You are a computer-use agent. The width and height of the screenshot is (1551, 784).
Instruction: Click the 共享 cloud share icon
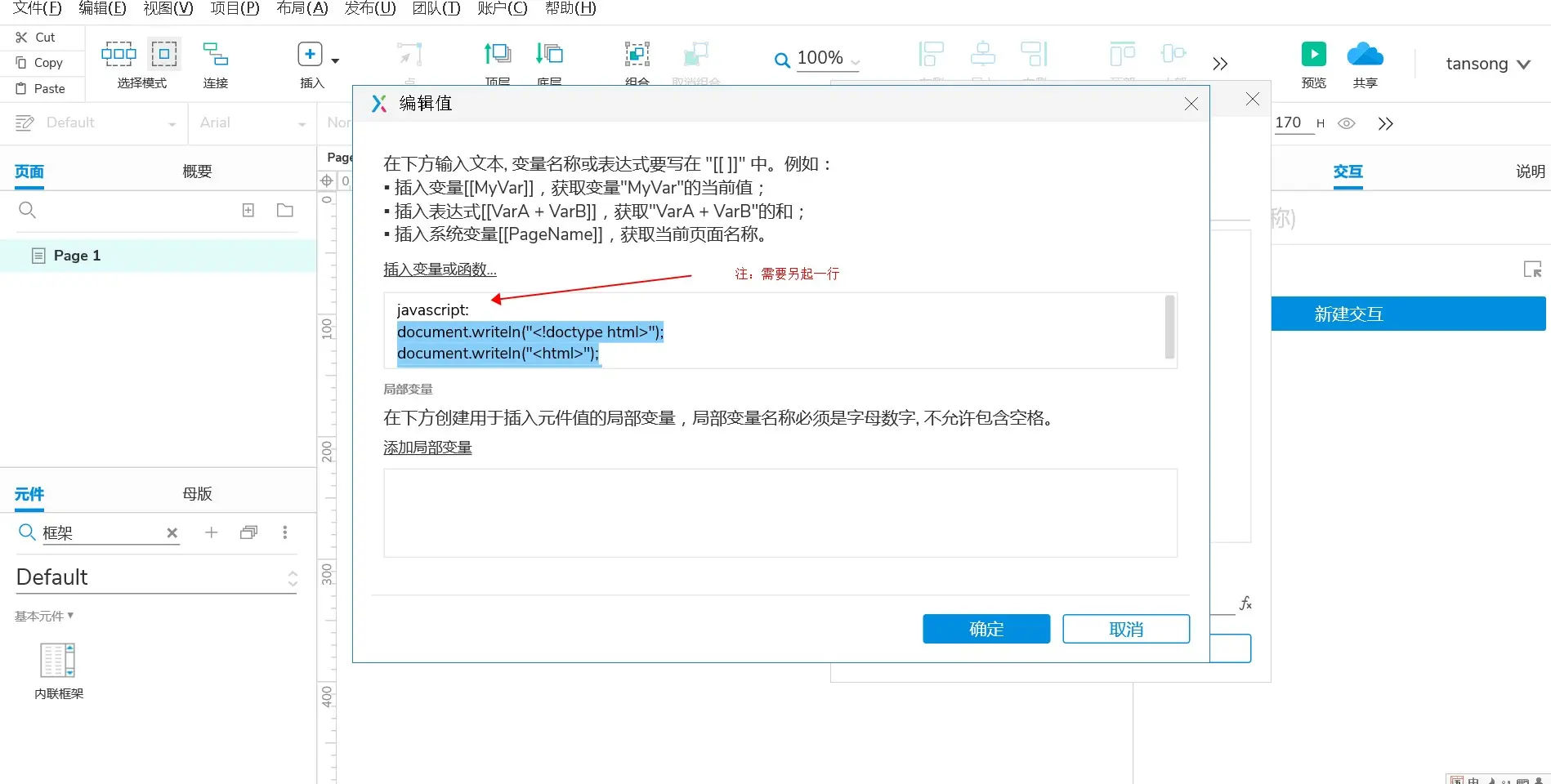(1365, 54)
